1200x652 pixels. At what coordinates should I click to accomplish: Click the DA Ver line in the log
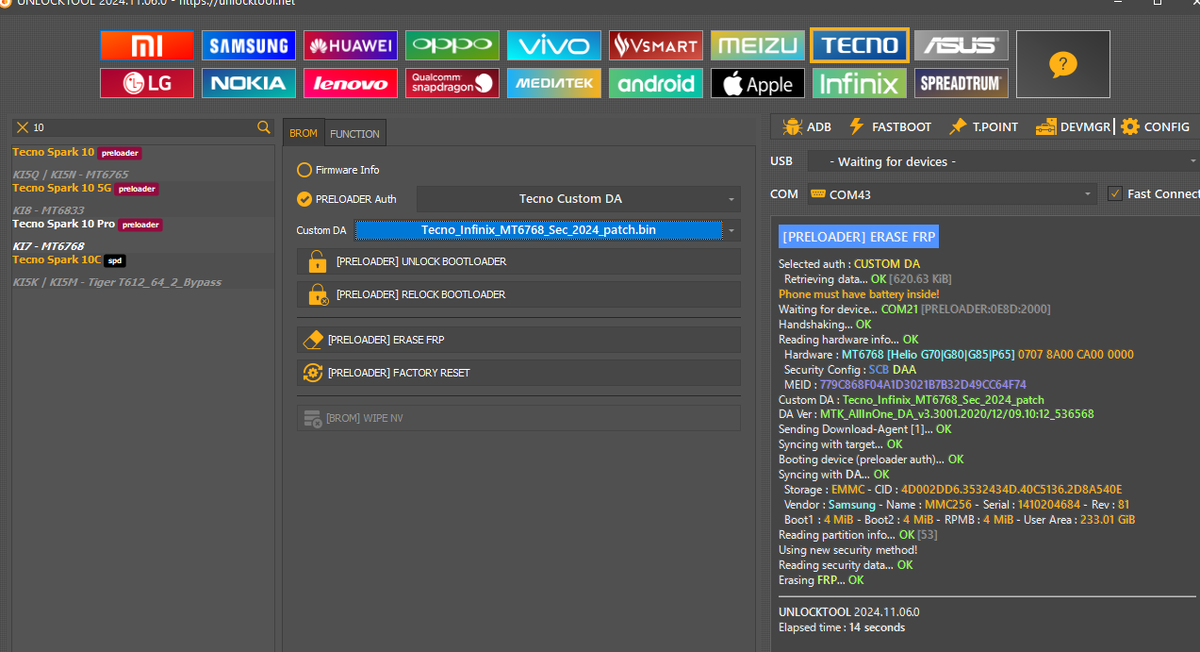(x=936, y=414)
